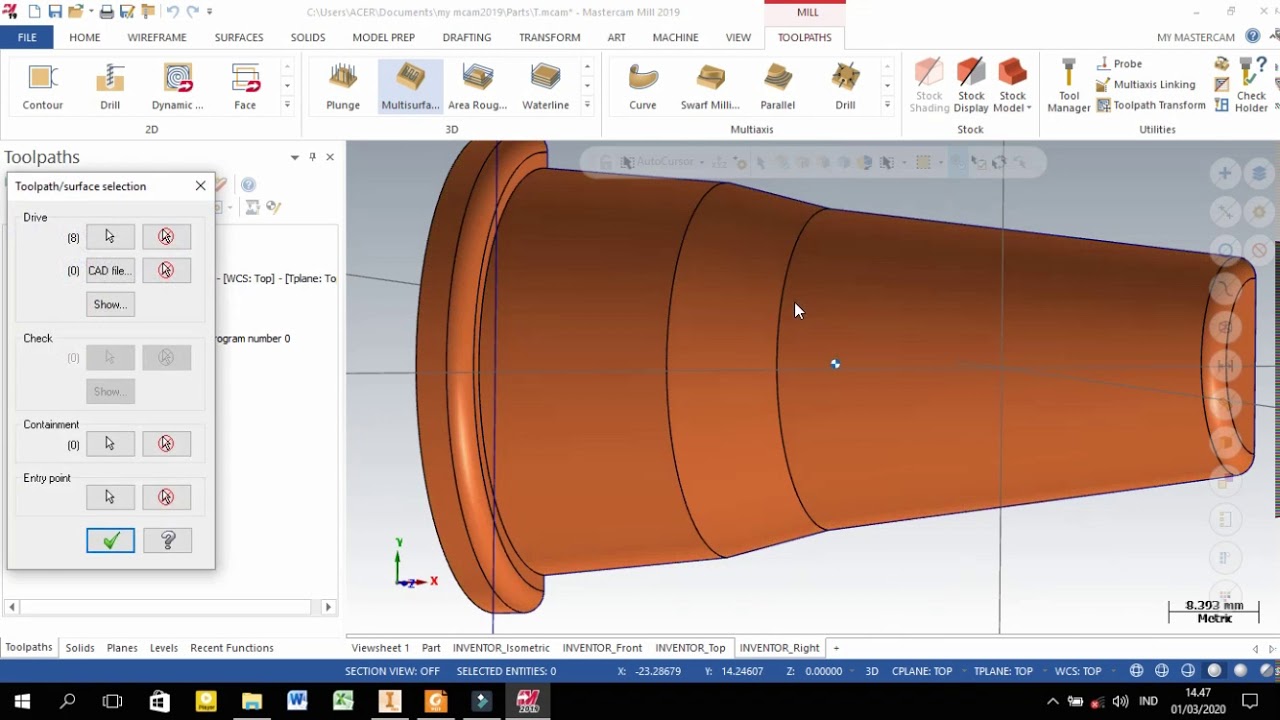The width and height of the screenshot is (1280, 720).
Task: Select Drive surfaces button
Action: tap(110, 236)
